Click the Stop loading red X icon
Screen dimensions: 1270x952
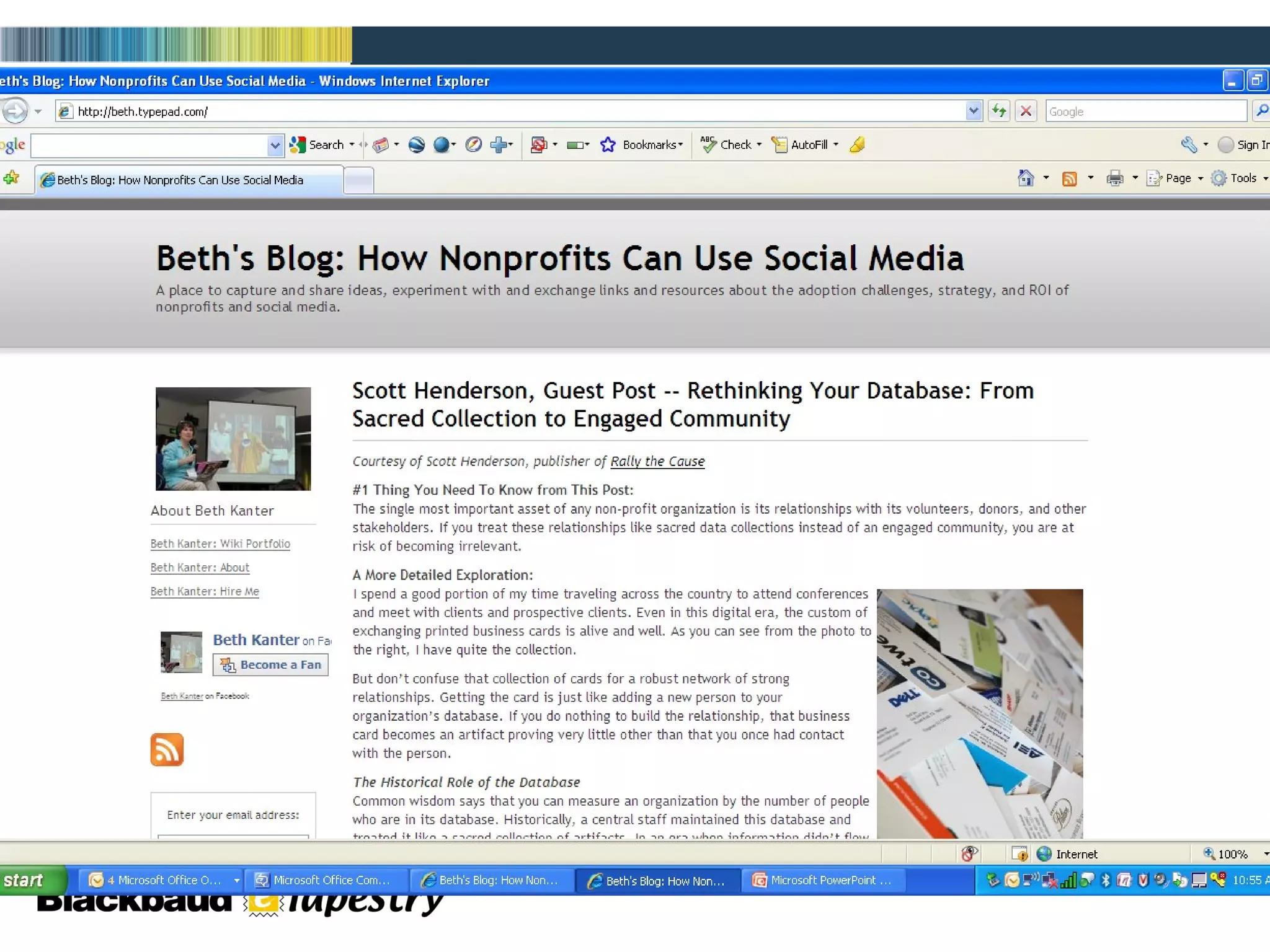pos(1026,112)
